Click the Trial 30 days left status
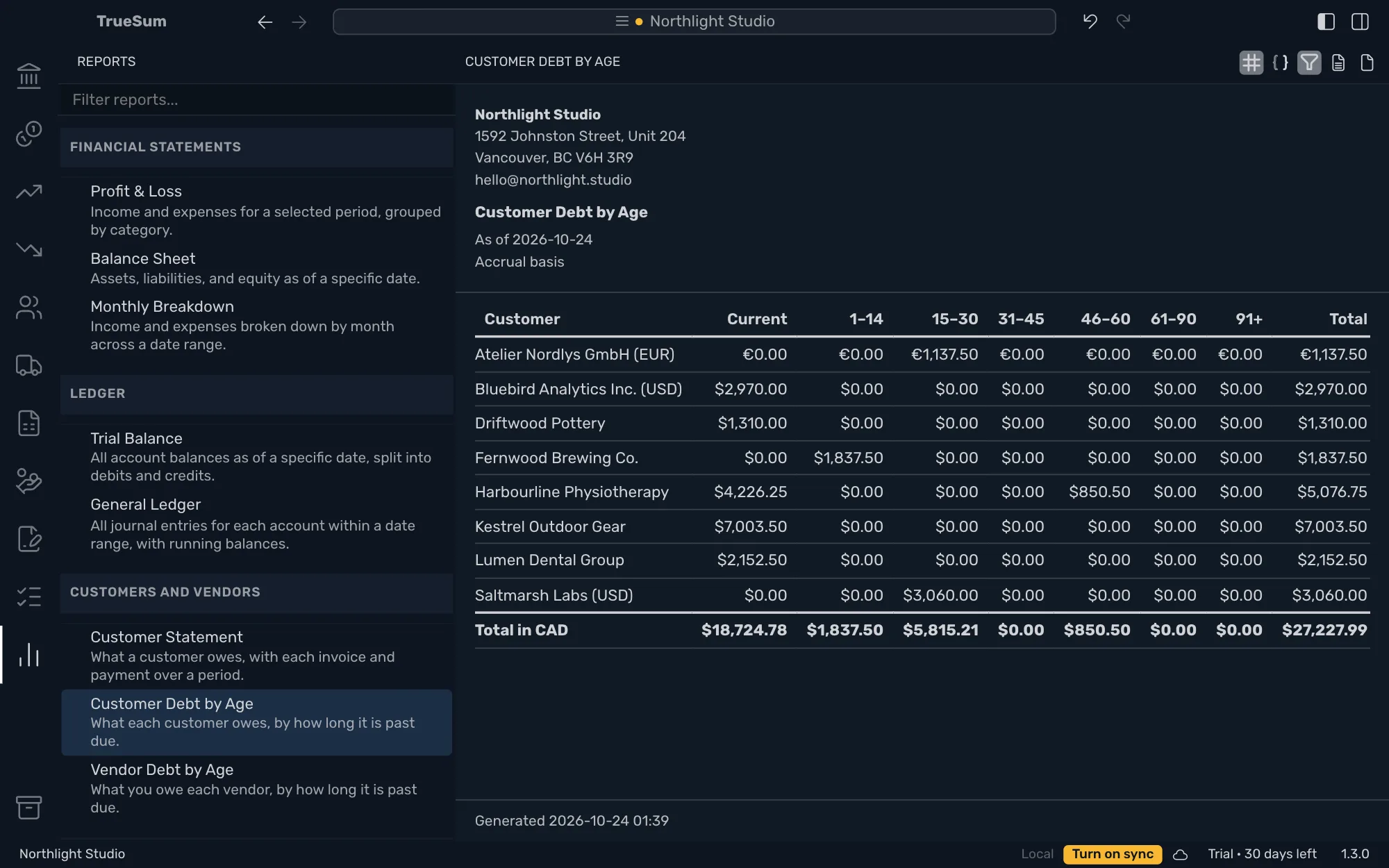This screenshot has height=868, width=1389. tap(1262, 854)
